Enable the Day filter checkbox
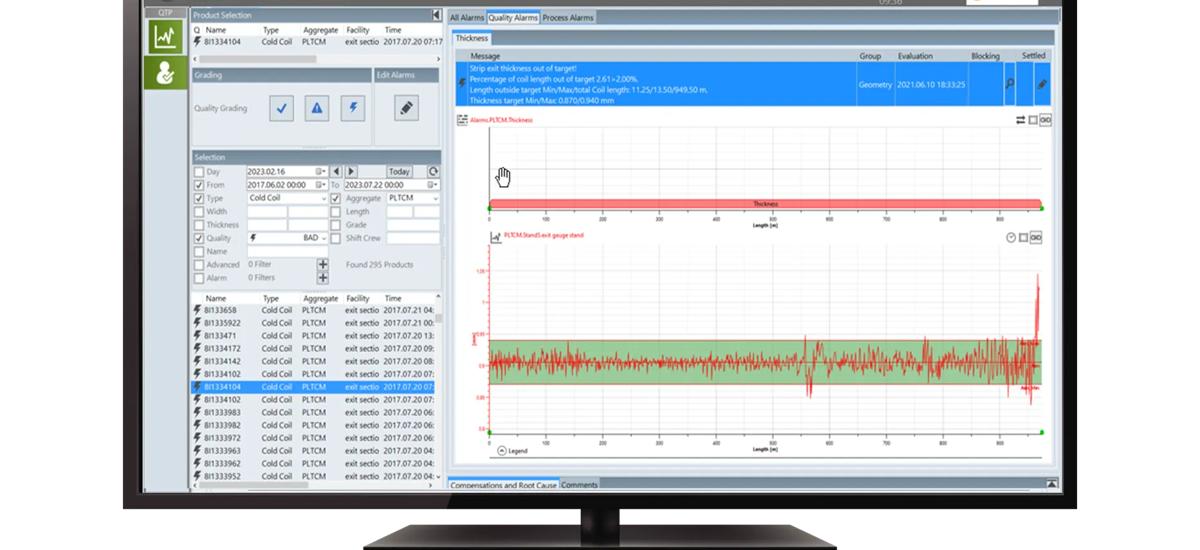Viewport: 1200px width, 550px height. [x=198, y=172]
